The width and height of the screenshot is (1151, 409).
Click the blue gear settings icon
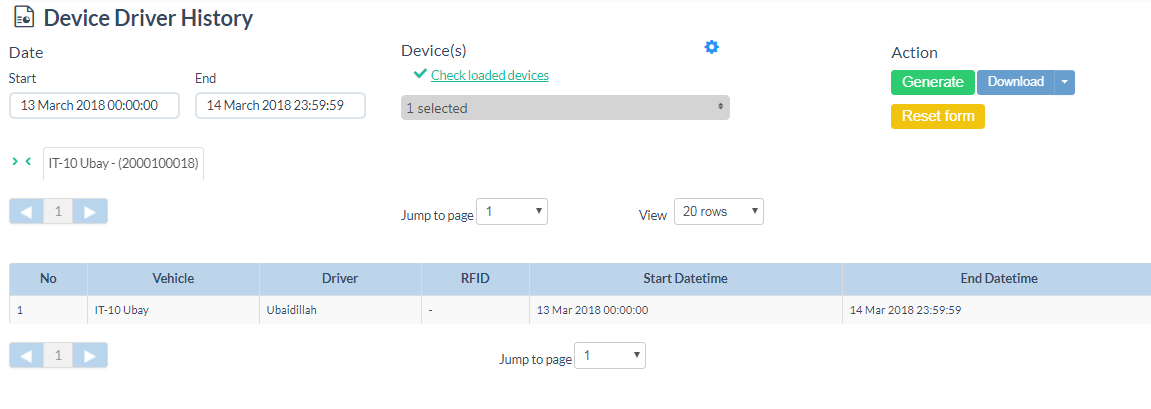[712, 47]
